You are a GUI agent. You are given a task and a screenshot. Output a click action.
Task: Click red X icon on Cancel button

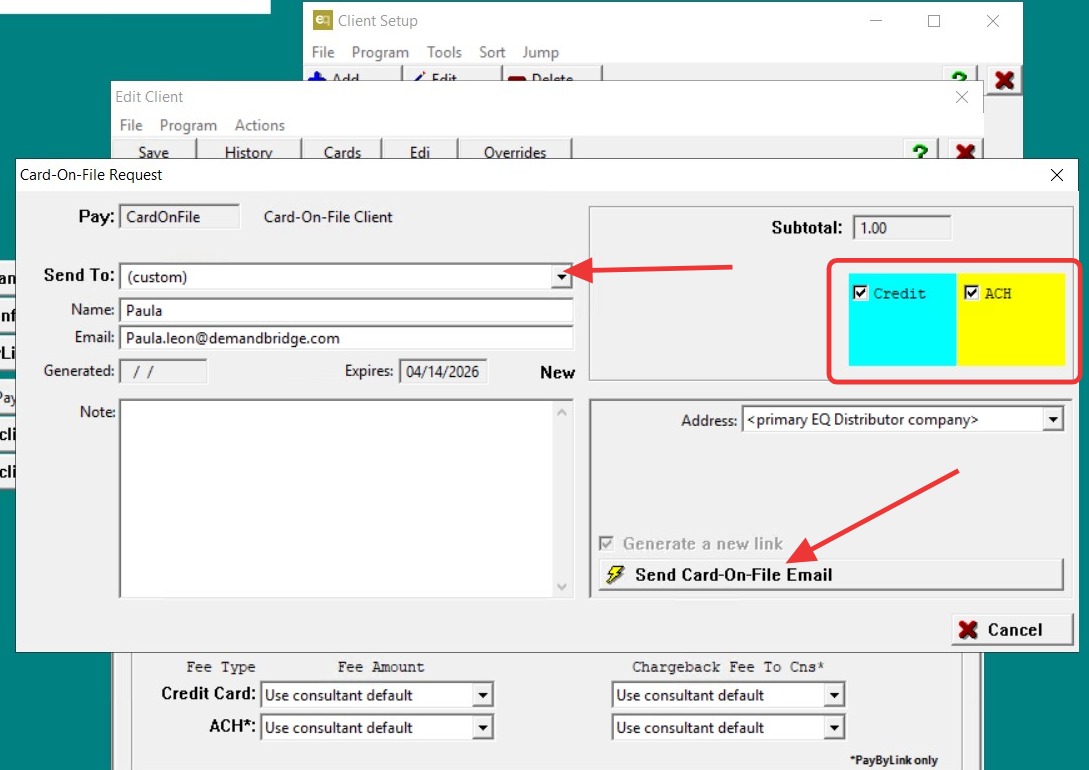coord(967,630)
